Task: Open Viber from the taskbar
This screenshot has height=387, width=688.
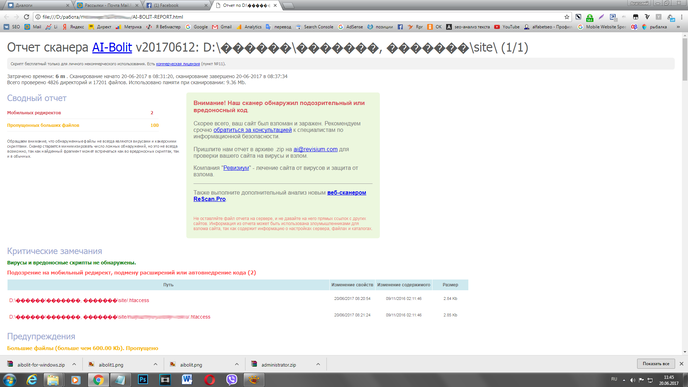Action: 232,380
